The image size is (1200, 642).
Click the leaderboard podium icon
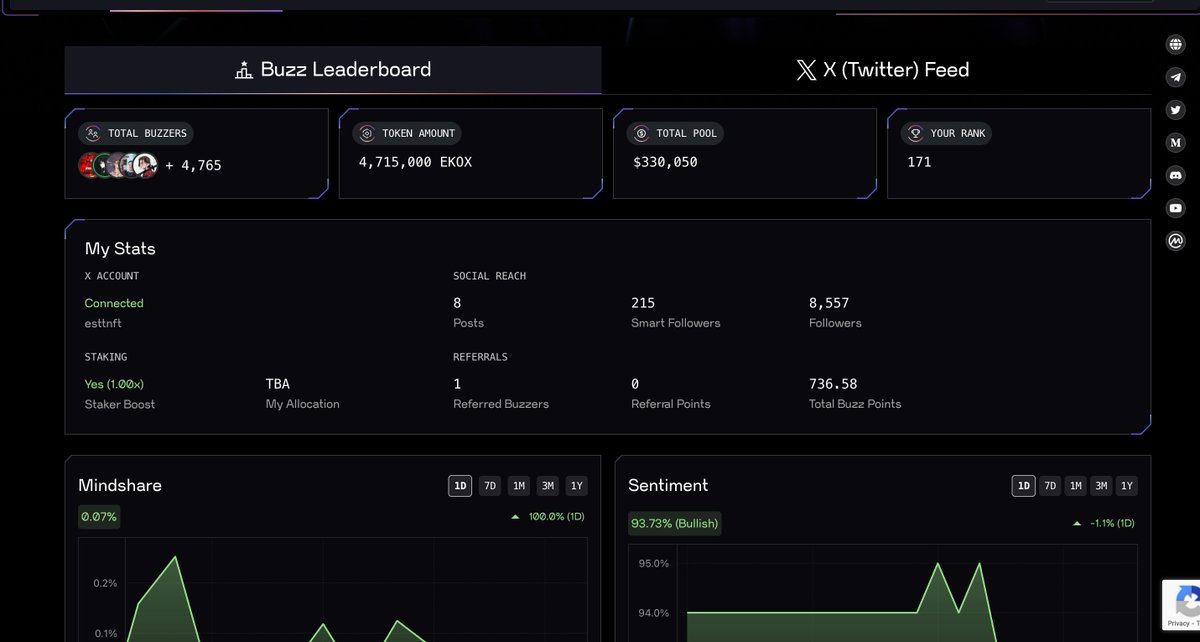coord(243,70)
